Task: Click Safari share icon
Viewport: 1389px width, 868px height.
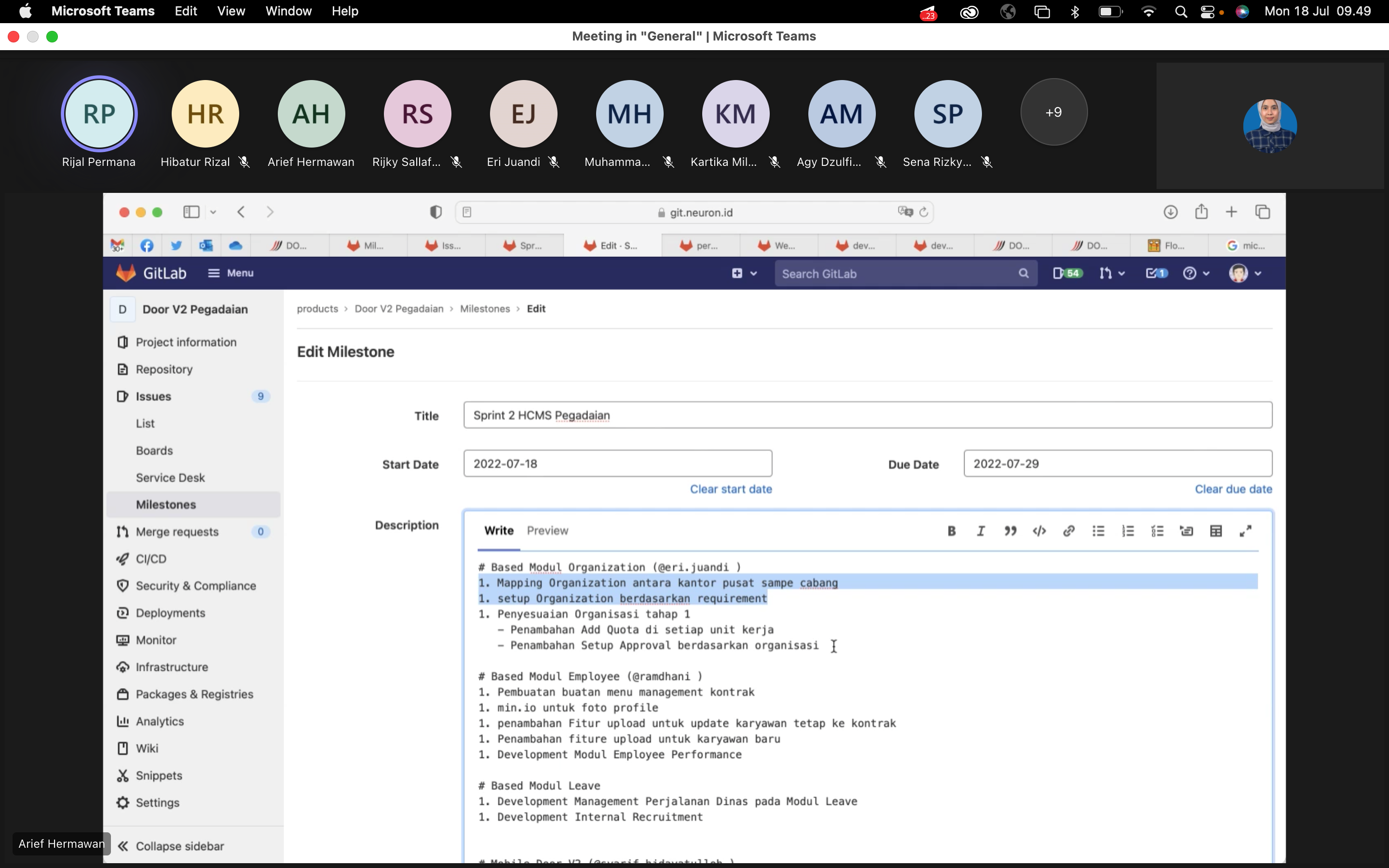Action: click(1201, 212)
